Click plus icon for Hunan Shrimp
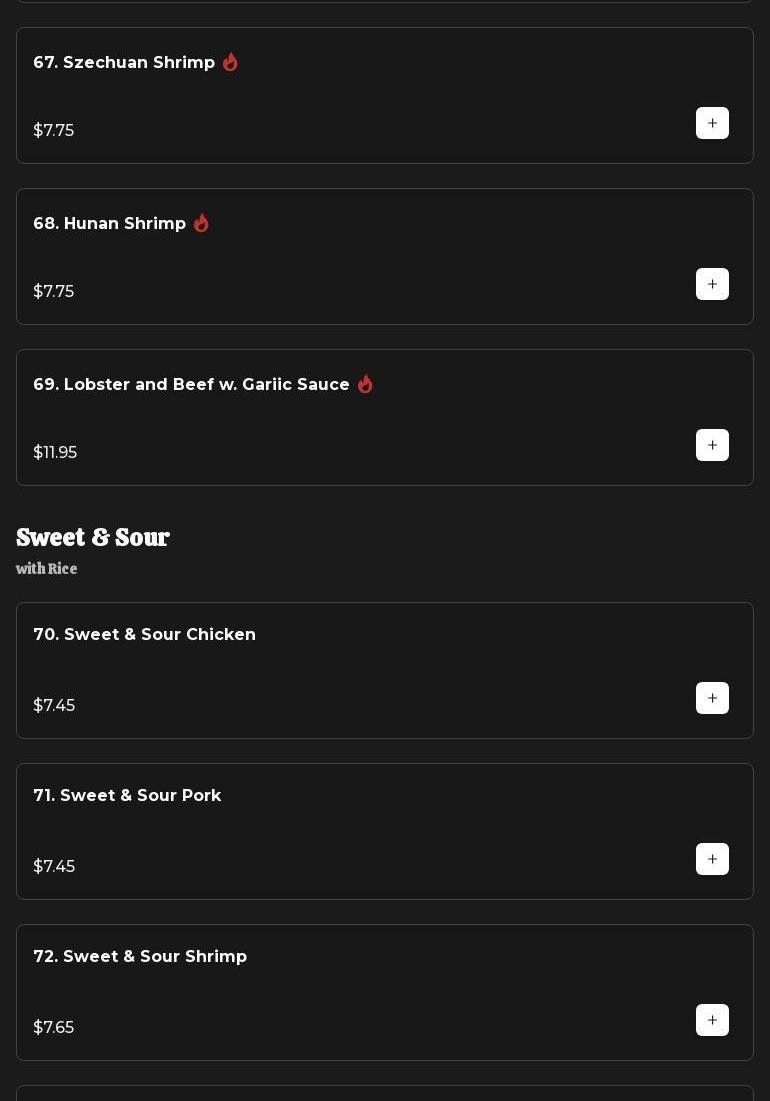The height and width of the screenshot is (1101, 770). click(712, 284)
